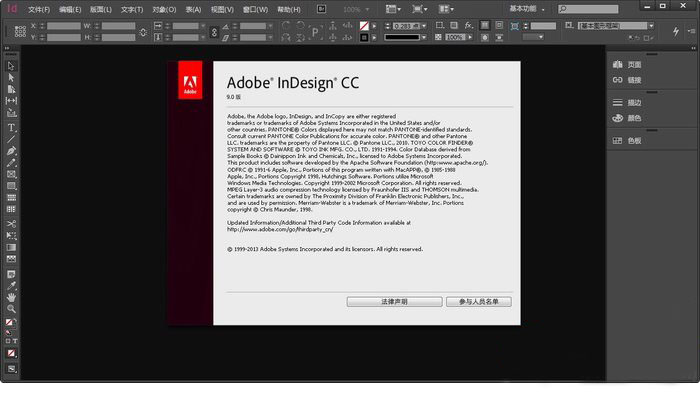Viewport: 700px width, 394px height.
Task: Click the stroke swatch in the control bar
Action: pos(364,38)
